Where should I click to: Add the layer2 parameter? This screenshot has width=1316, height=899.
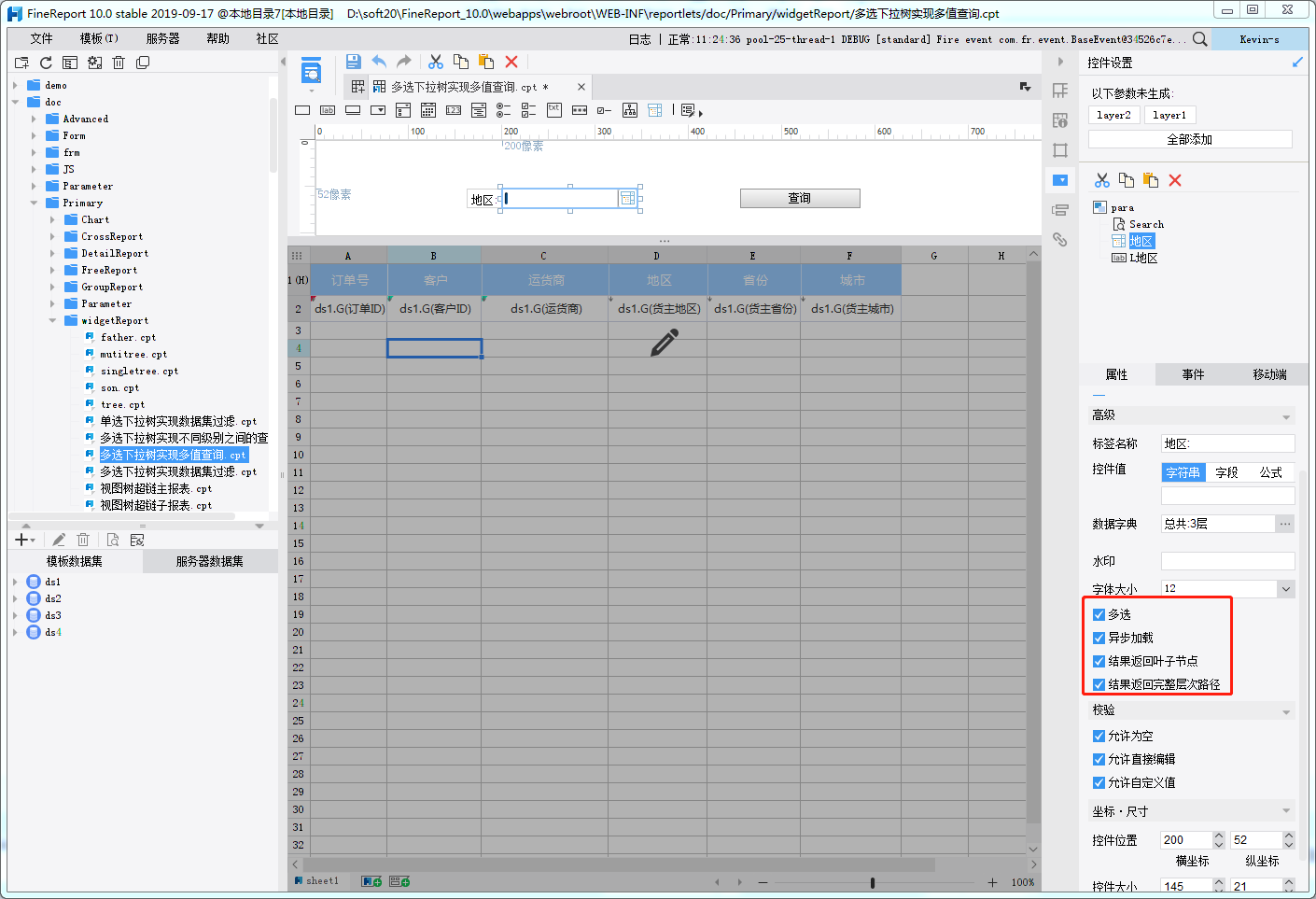click(x=1113, y=115)
